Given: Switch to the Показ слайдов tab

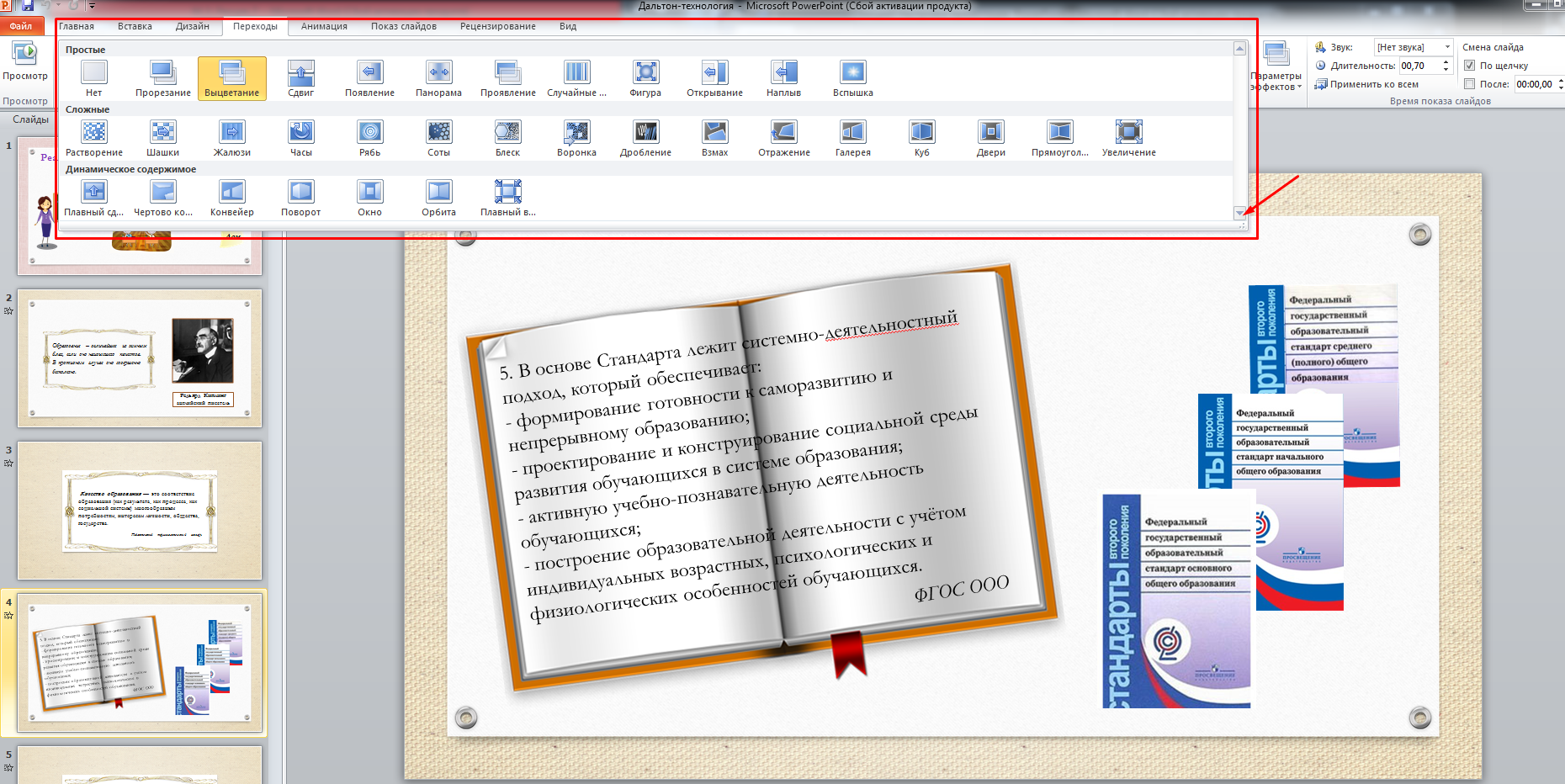Looking at the screenshot, I should tap(404, 26).
